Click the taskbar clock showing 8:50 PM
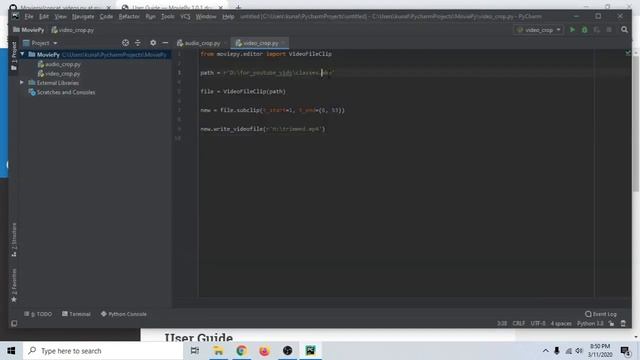This screenshot has width=640, height=360. pyautogui.click(x=600, y=350)
